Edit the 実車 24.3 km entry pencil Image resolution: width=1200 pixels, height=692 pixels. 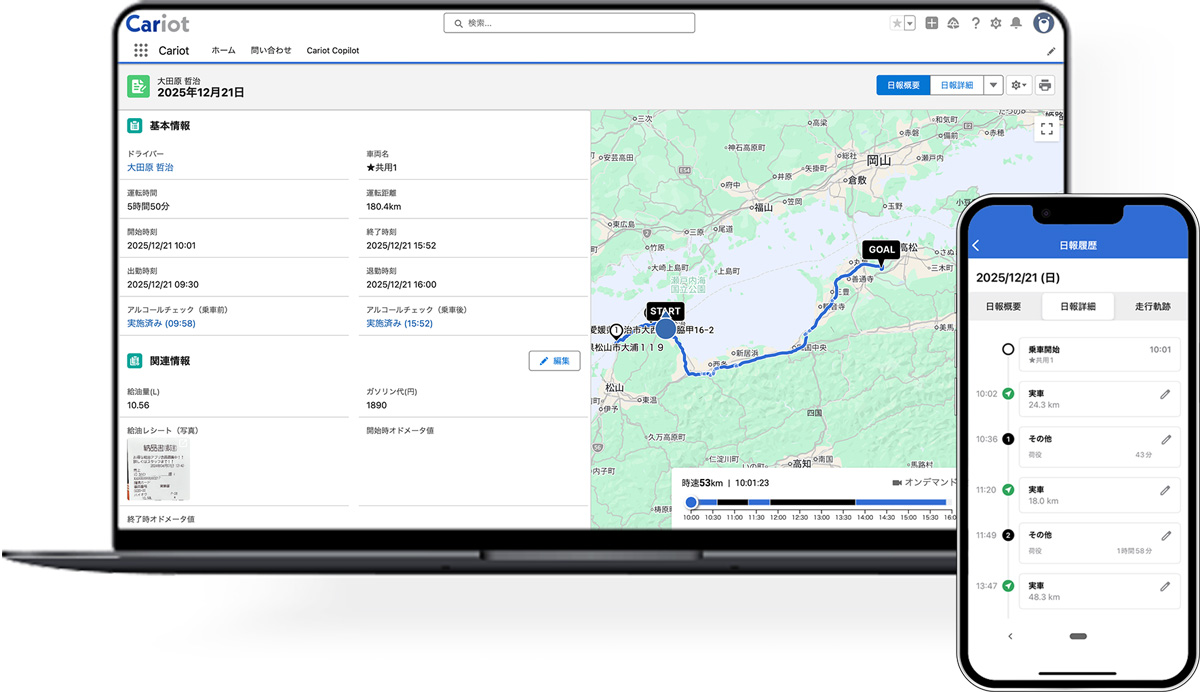1165,395
